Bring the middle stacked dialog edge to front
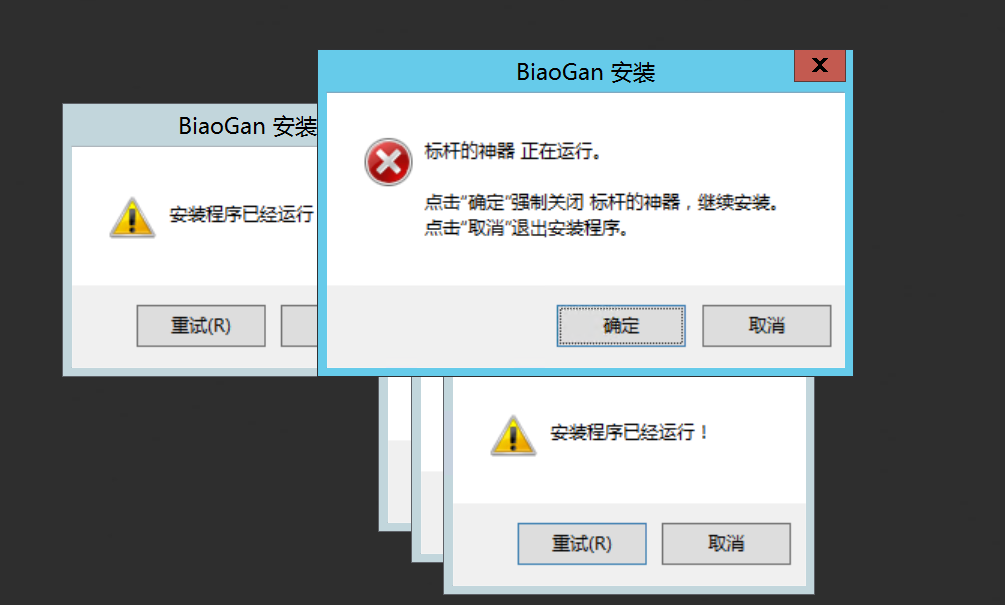This screenshot has width=1005, height=605. [428, 470]
